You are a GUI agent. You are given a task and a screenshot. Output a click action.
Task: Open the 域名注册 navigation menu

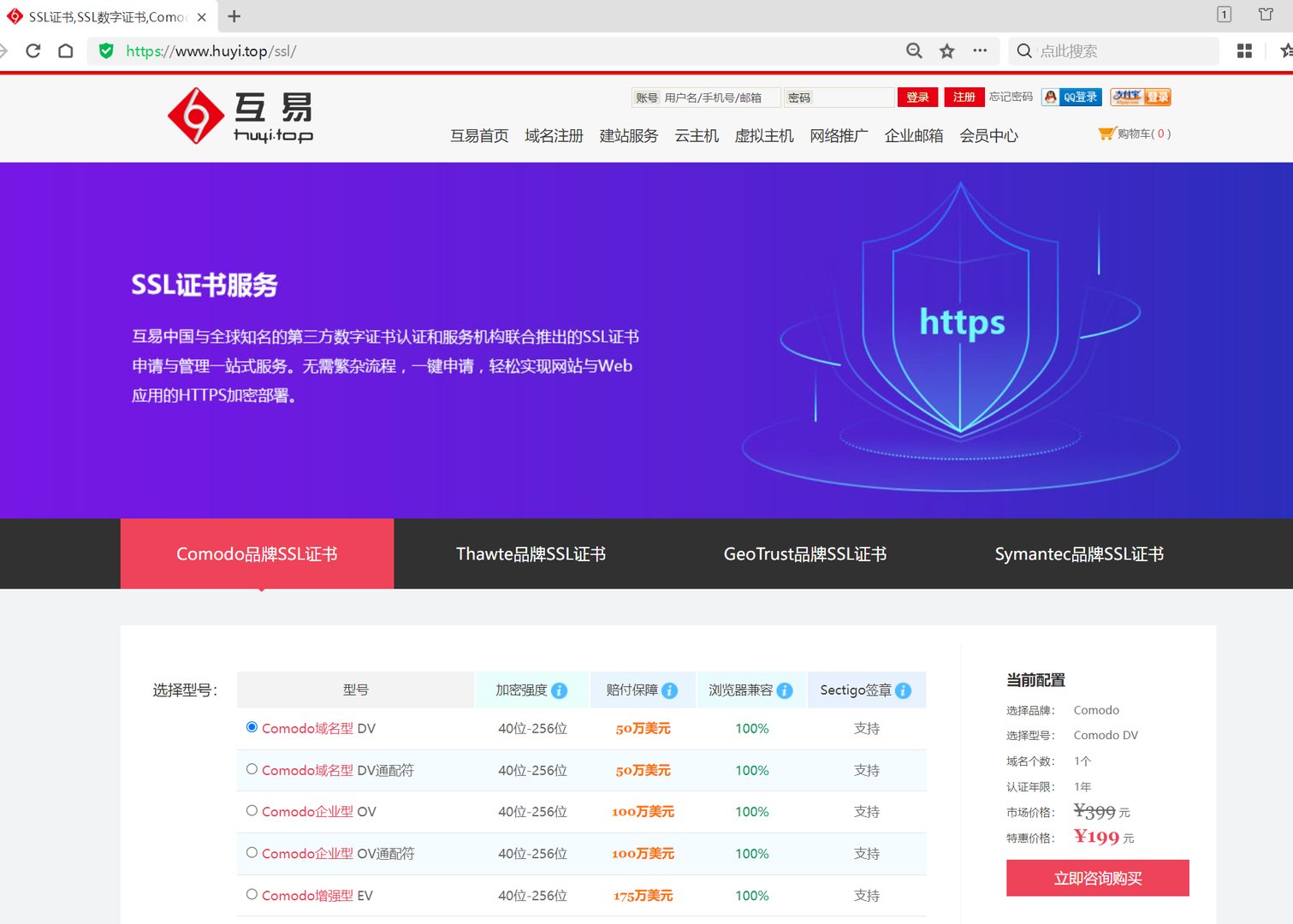(x=553, y=135)
